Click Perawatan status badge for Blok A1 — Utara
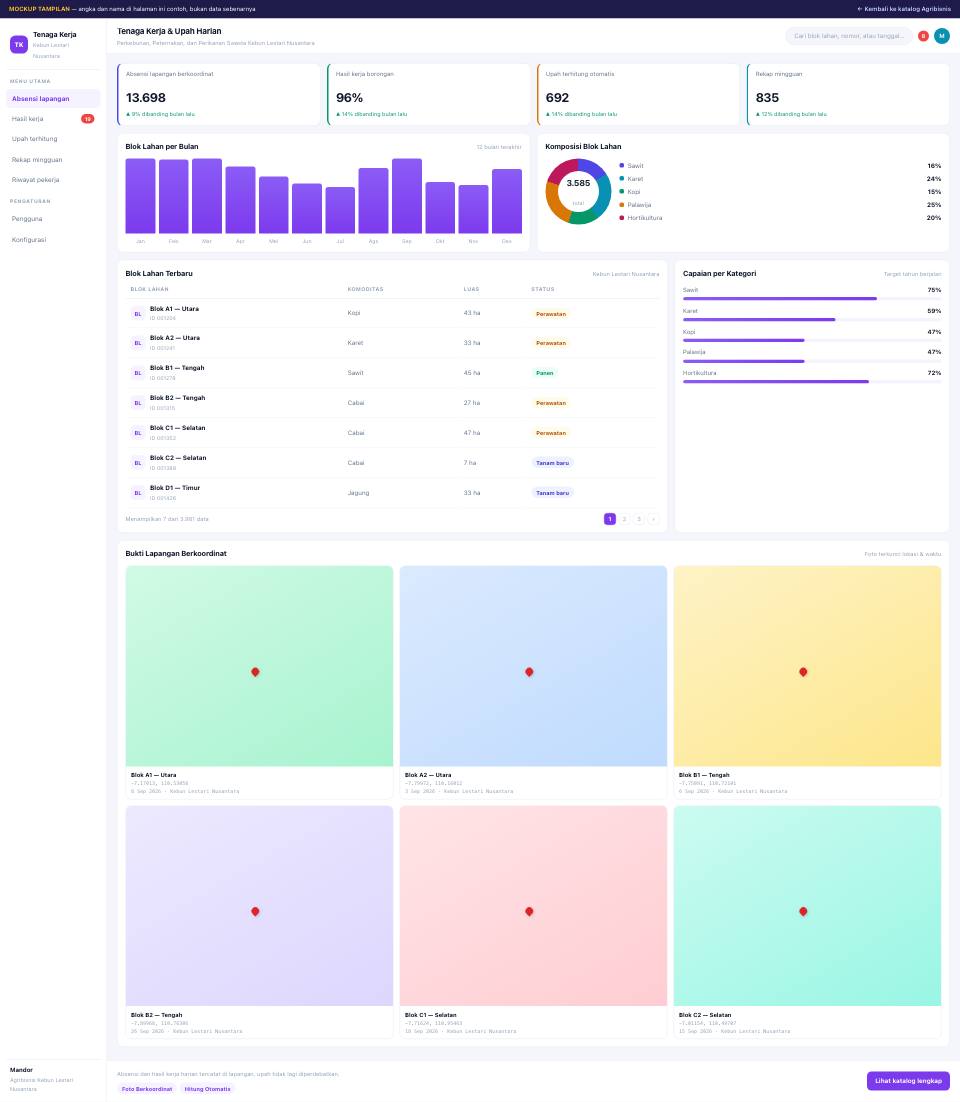This screenshot has height=1102, width=960. [551, 314]
